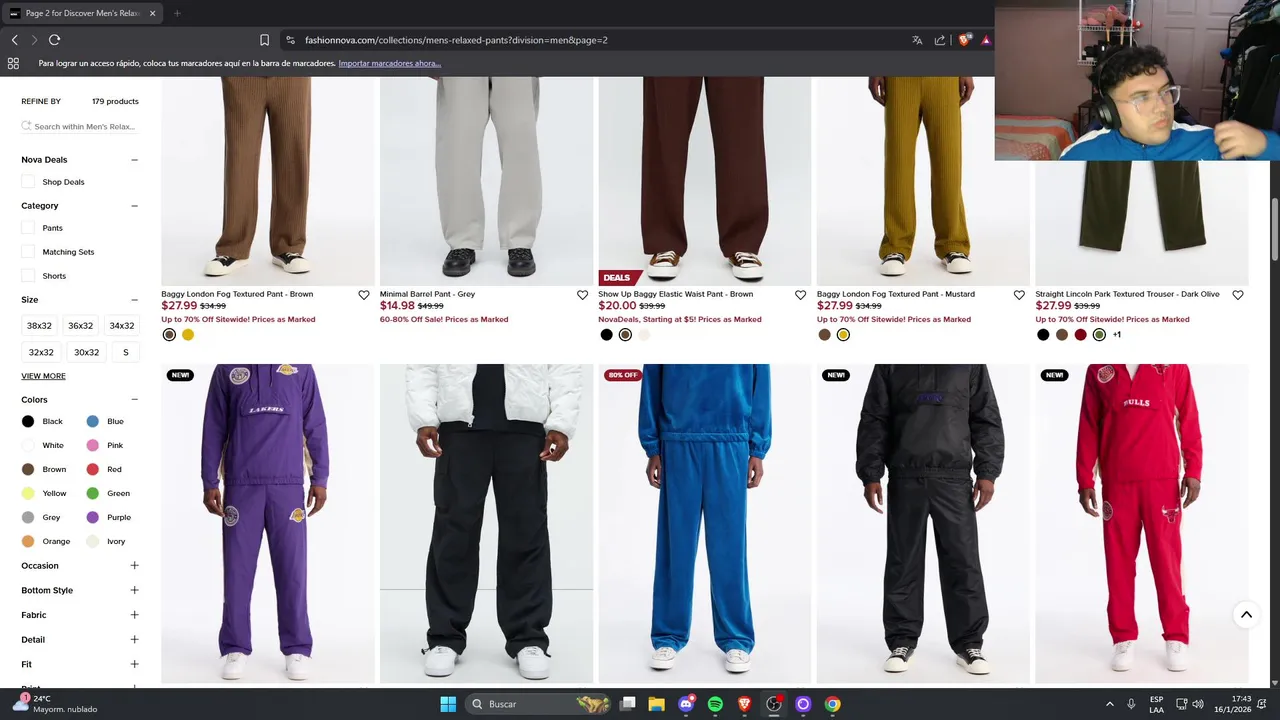
Task: Open Minimal Barrel Pant - Grey title
Action: (x=427, y=294)
